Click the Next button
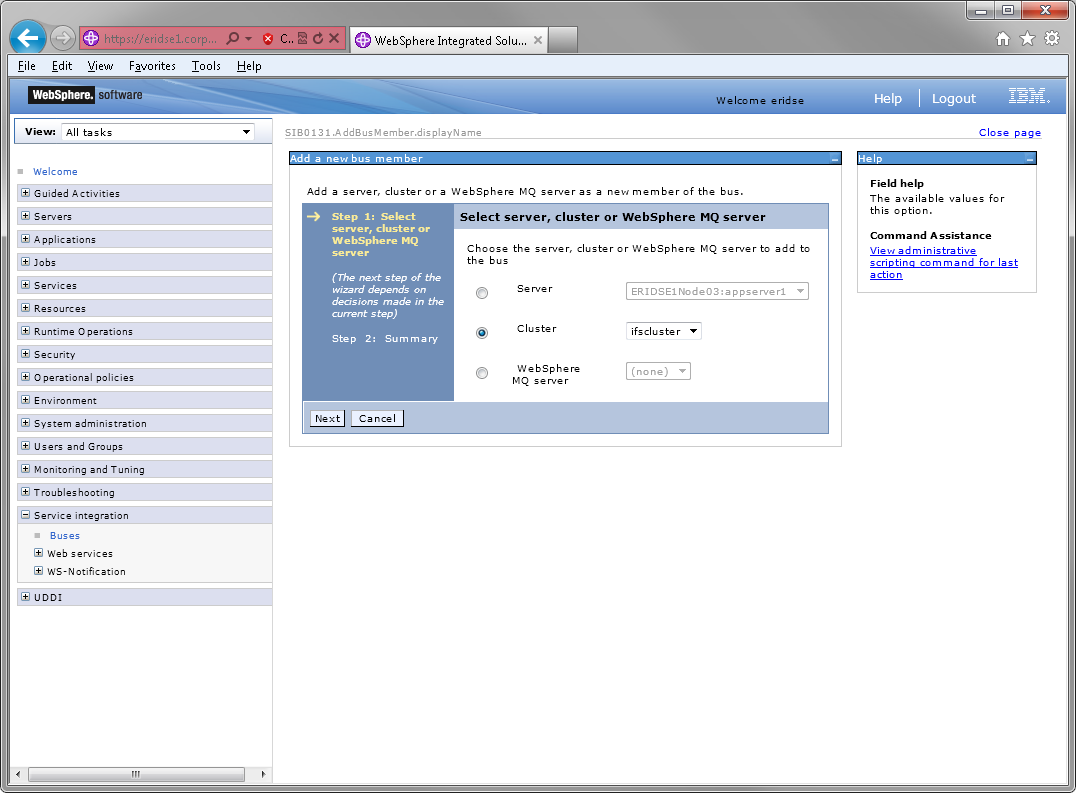This screenshot has width=1076, height=793. 327,418
